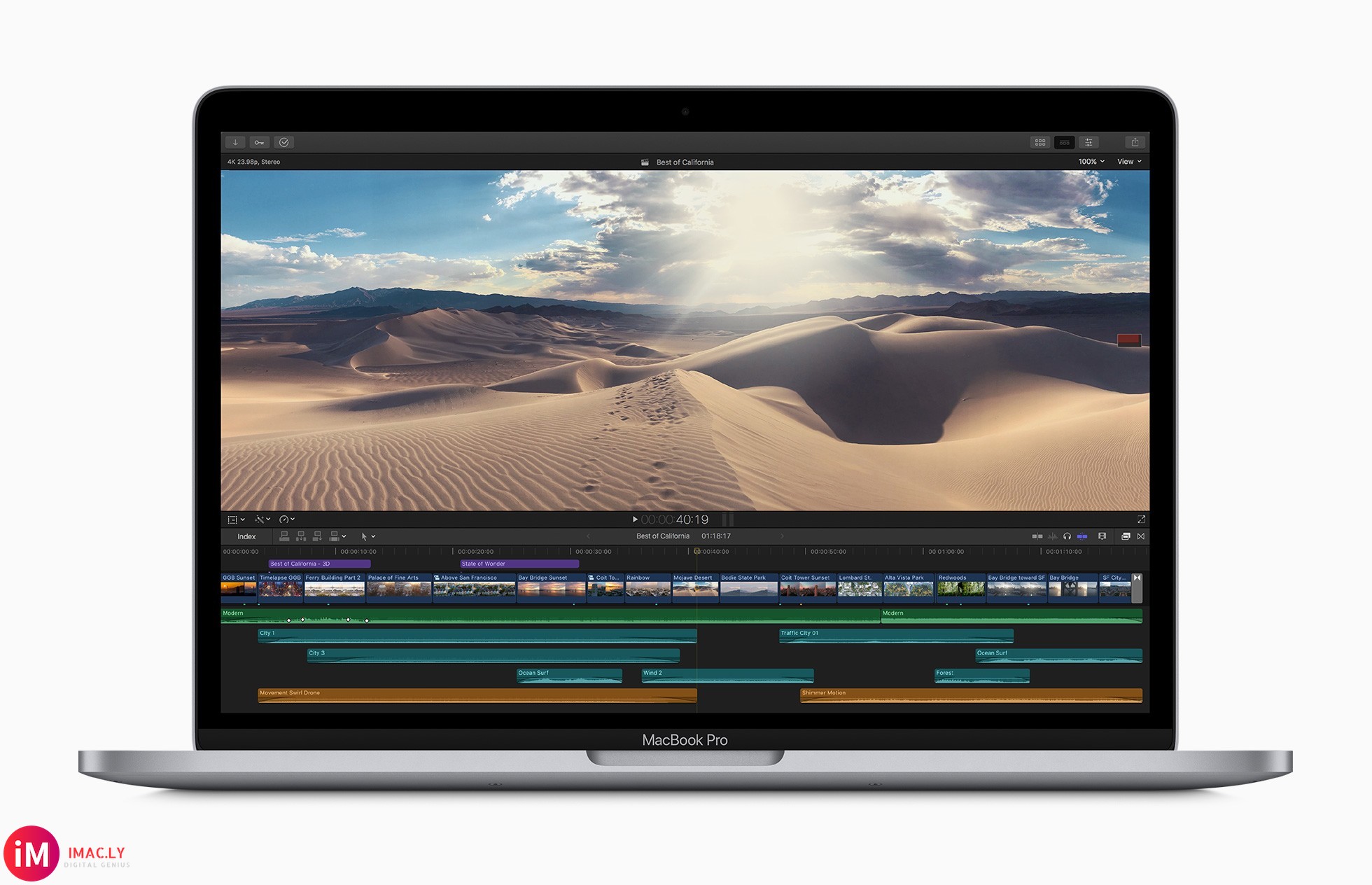
Task: Select the Movement Swirl Drone clip
Action: click(477, 695)
